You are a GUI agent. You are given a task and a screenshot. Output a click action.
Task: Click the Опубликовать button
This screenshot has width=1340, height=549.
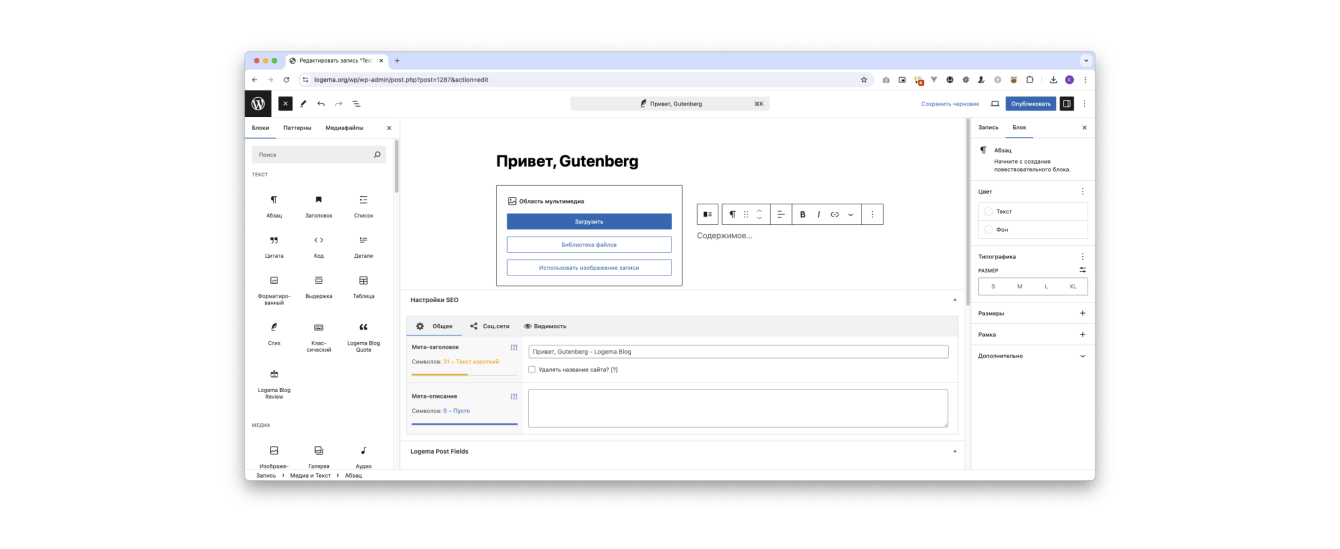point(1031,103)
